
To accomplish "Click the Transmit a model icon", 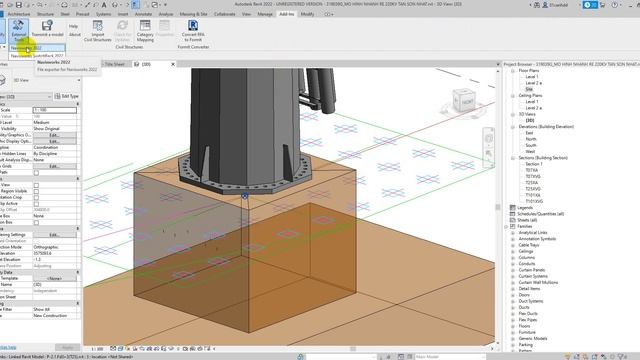I will [x=47, y=26].
